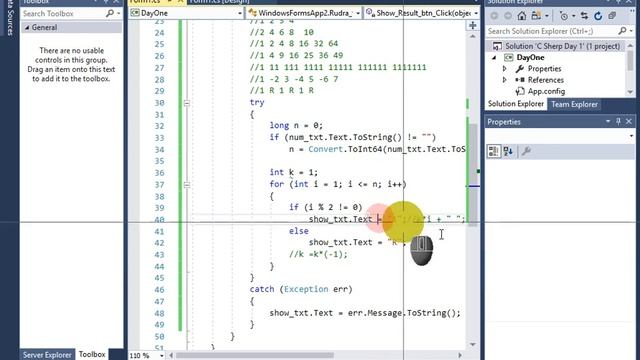Collapse All in Solution Explorer toolbar
640x360 pixels.
612,16
